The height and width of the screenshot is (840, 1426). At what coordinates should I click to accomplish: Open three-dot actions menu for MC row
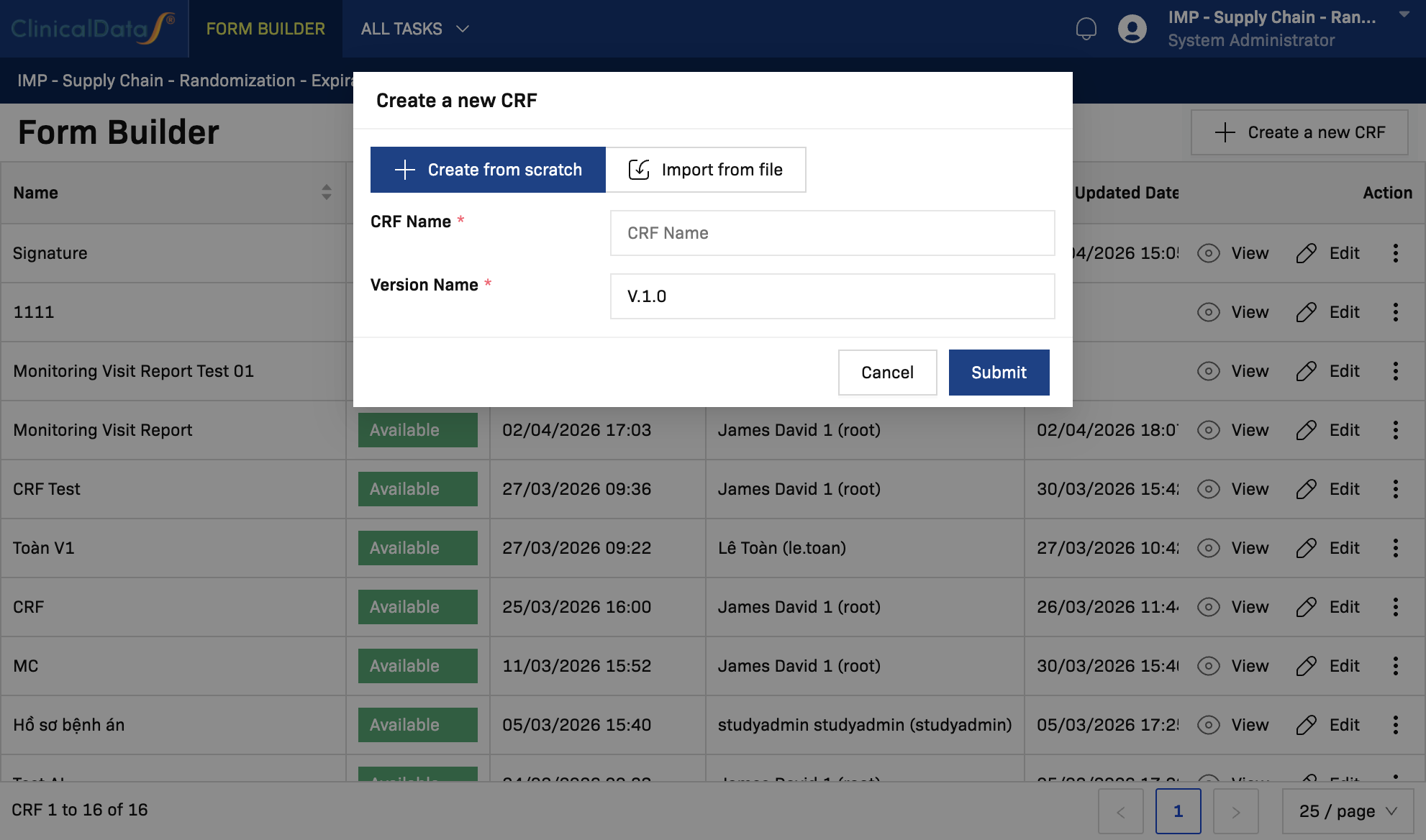click(1395, 666)
